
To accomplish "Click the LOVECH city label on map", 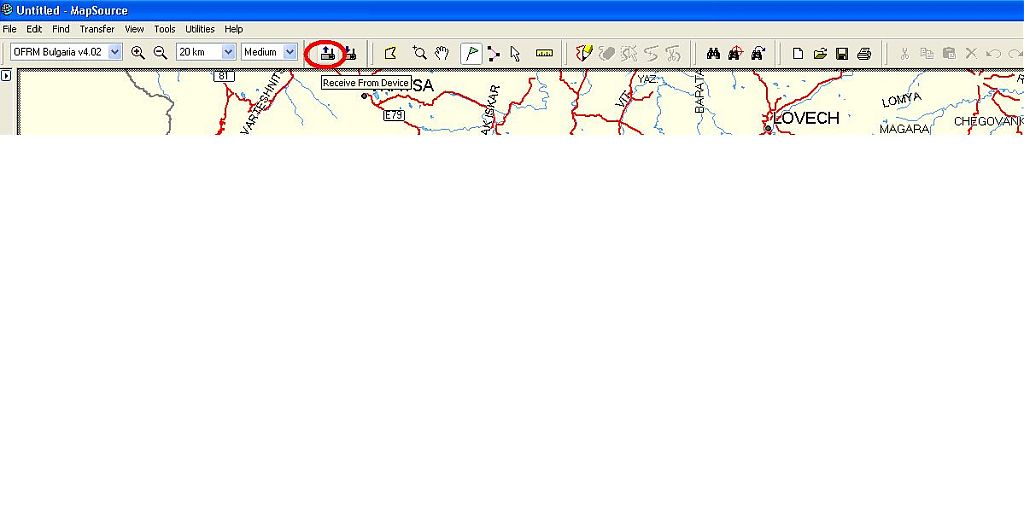I will (806, 118).
